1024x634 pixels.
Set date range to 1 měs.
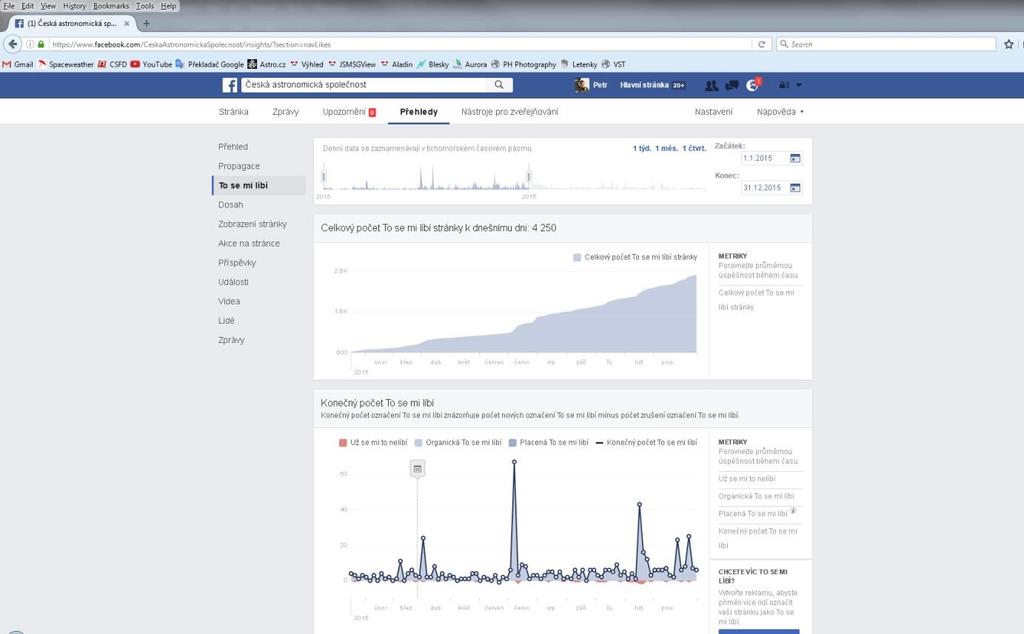click(667, 148)
